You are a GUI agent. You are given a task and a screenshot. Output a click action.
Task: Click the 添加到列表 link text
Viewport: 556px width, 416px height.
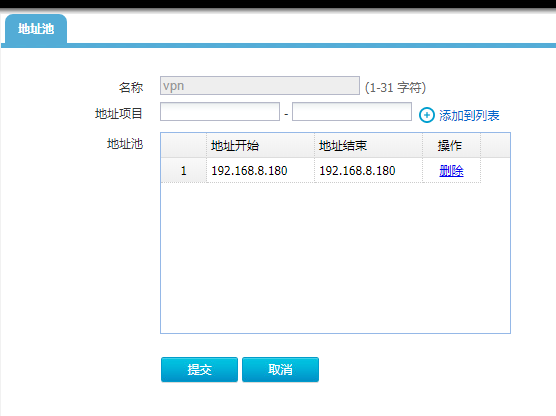pos(469,116)
